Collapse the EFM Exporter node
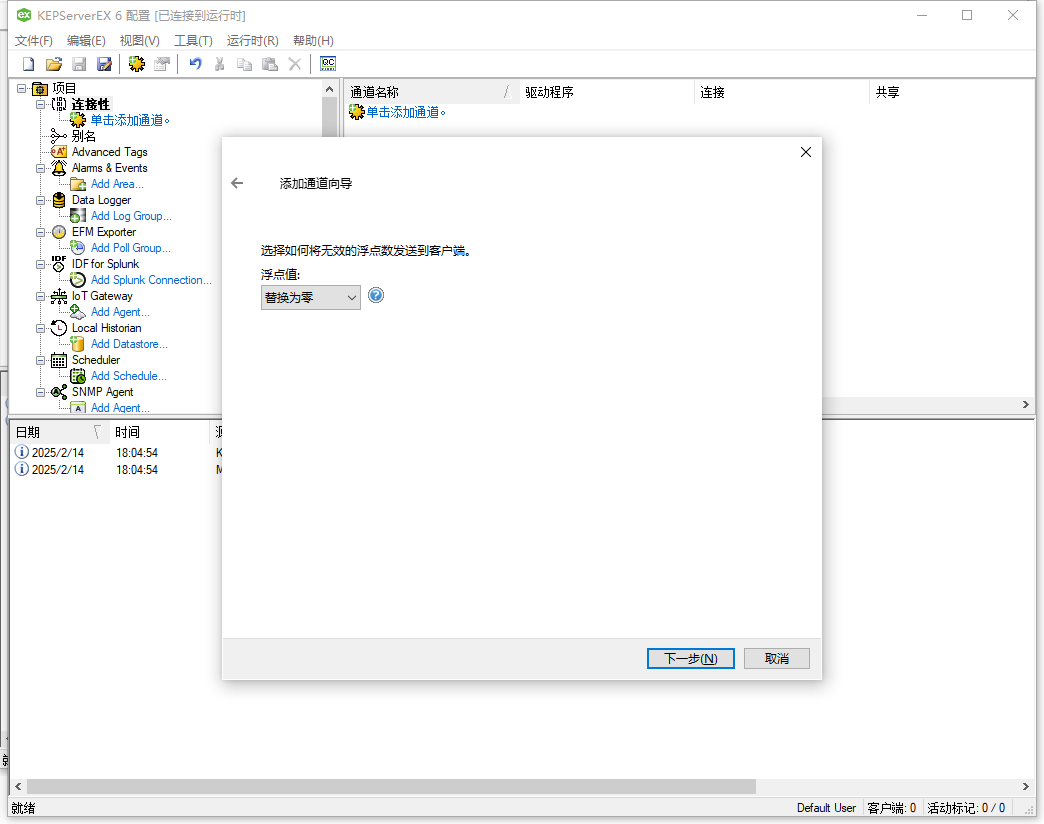The height and width of the screenshot is (824, 1044). [x=41, y=232]
